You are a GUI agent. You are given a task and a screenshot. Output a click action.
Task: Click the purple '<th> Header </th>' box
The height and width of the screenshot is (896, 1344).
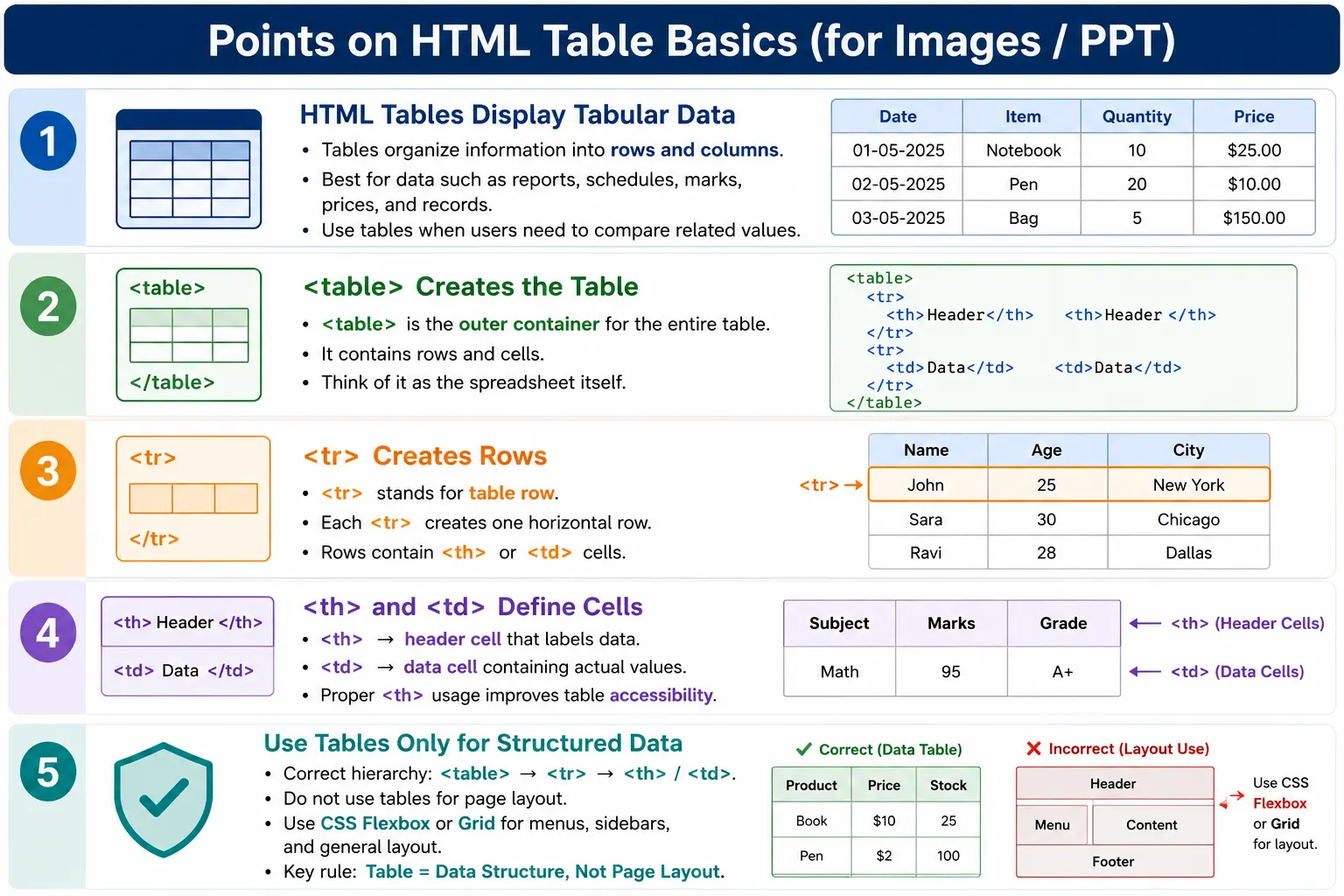188,622
